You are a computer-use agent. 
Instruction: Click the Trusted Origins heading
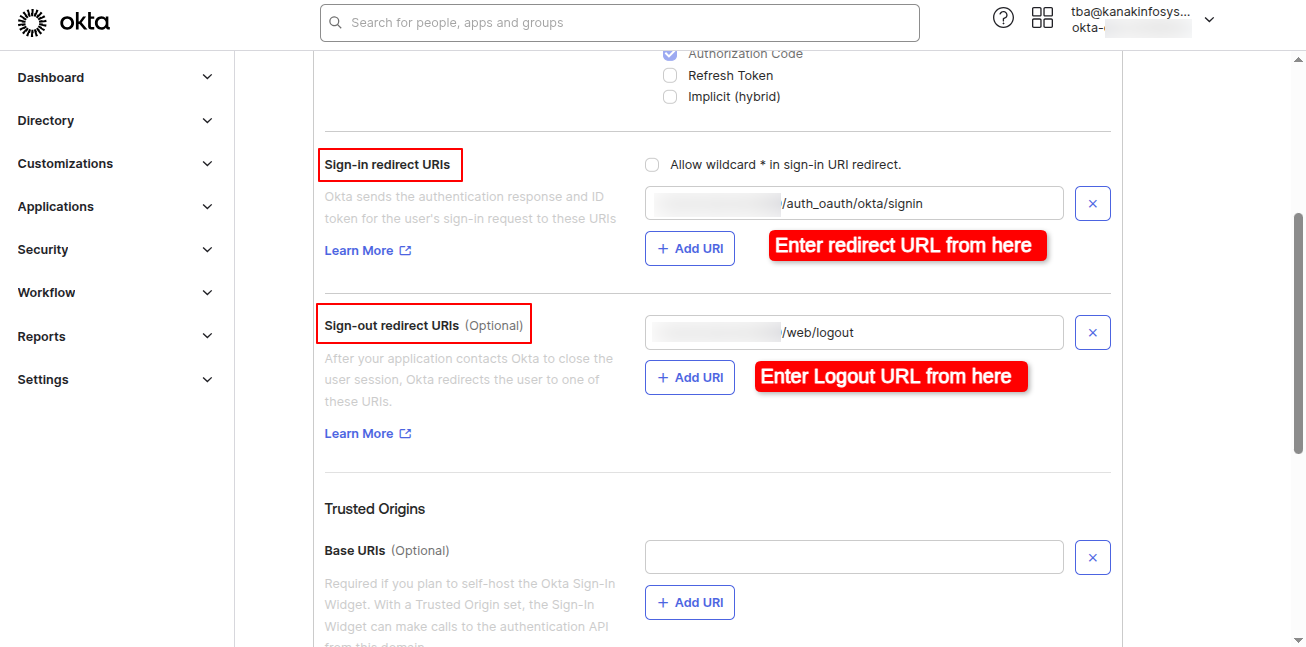[375, 509]
